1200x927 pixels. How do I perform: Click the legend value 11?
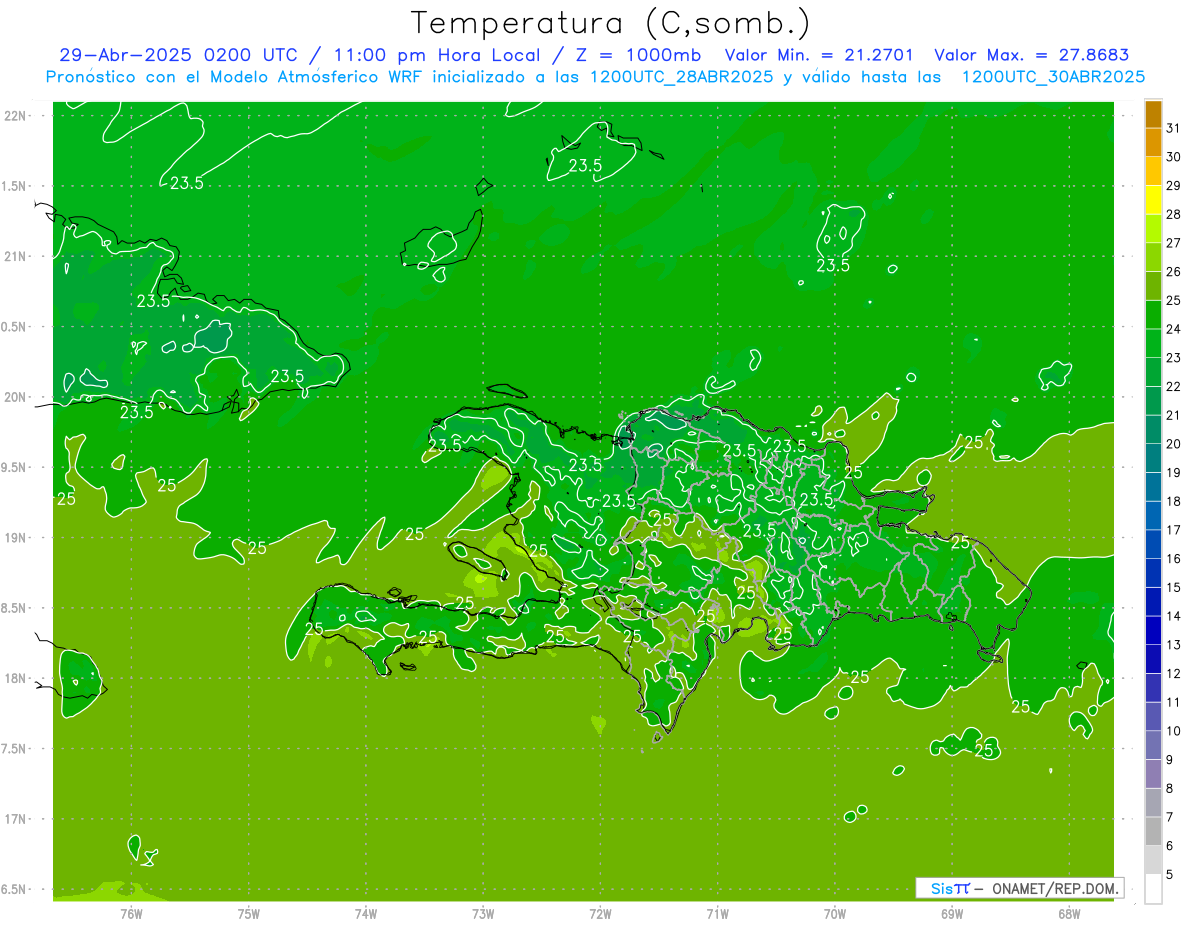click(x=1173, y=702)
